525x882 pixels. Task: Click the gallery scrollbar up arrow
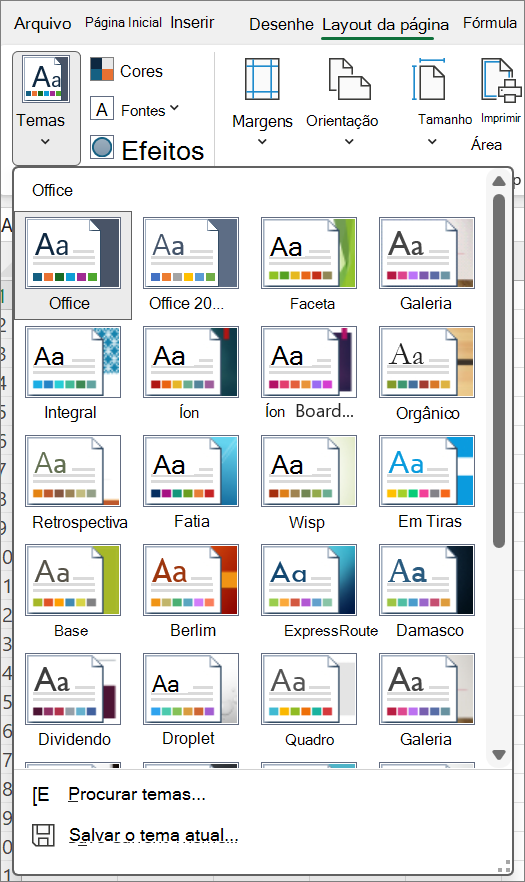[x=499, y=181]
